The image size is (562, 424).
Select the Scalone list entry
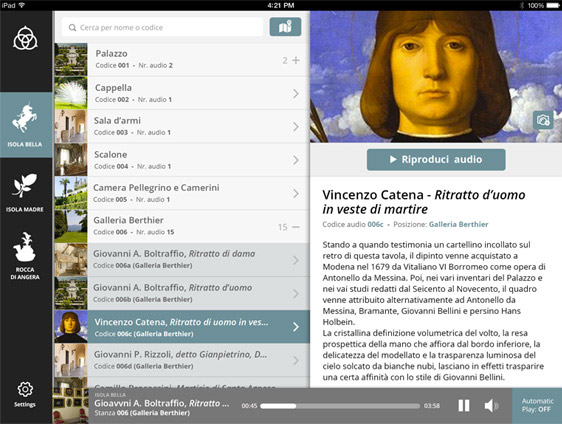click(x=182, y=159)
